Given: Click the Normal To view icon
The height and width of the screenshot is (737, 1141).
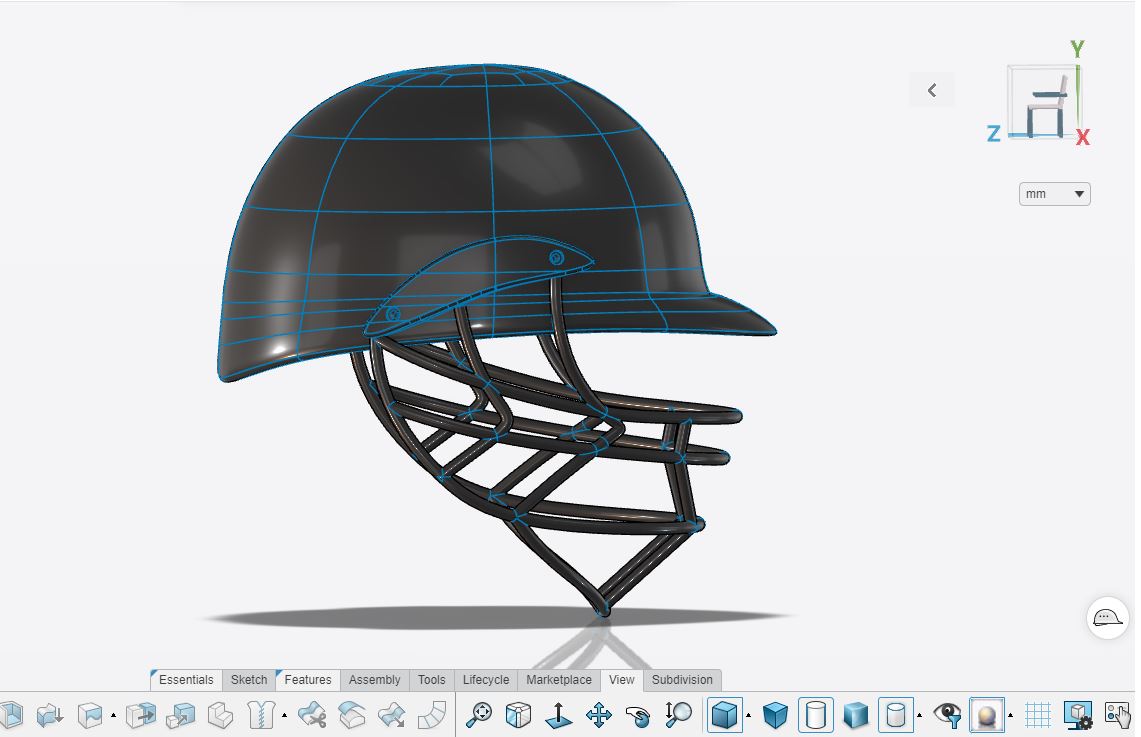Looking at the screenshot, I should [558, 714].
